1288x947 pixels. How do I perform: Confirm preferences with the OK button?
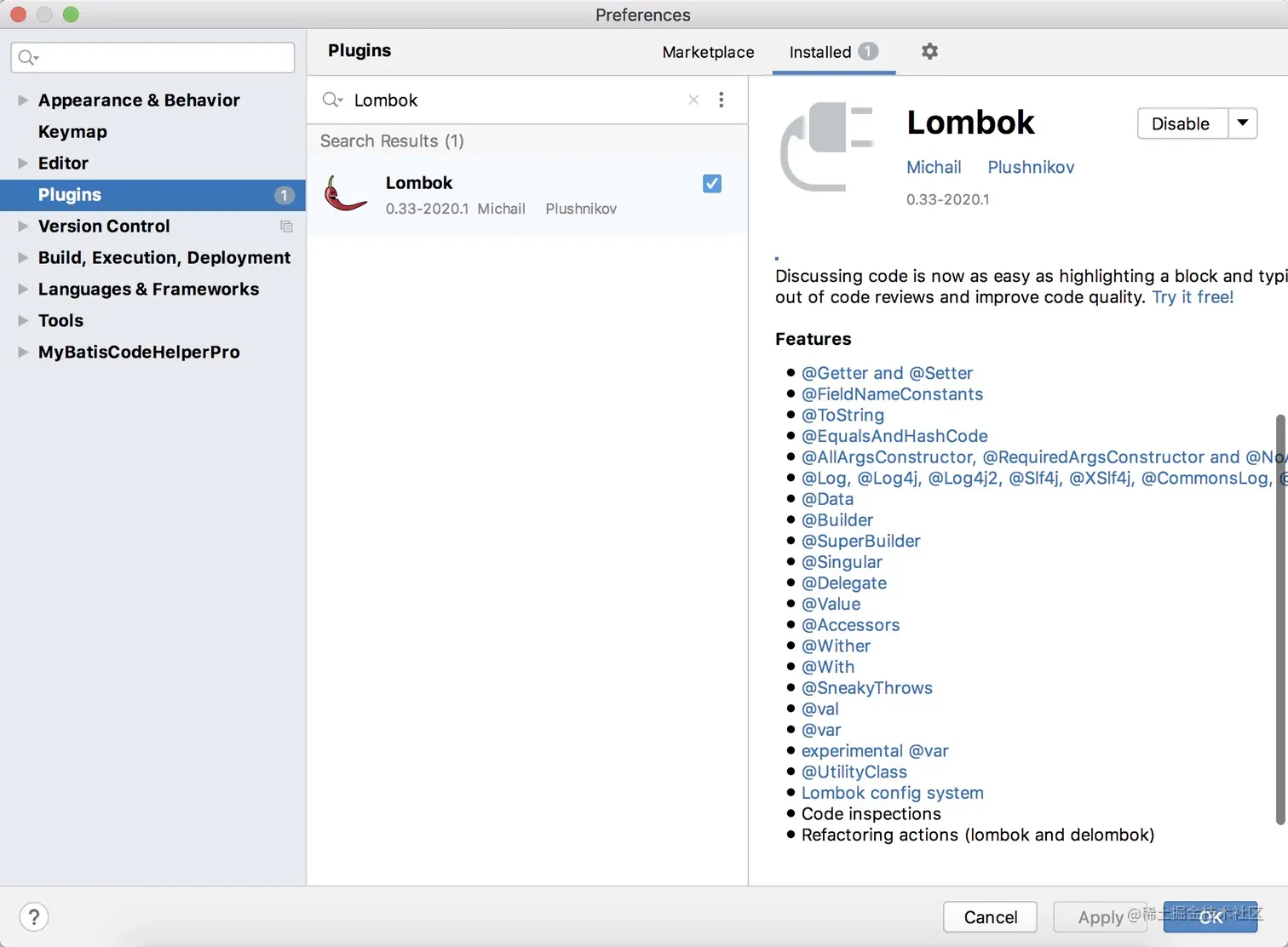coord(1210,917)
